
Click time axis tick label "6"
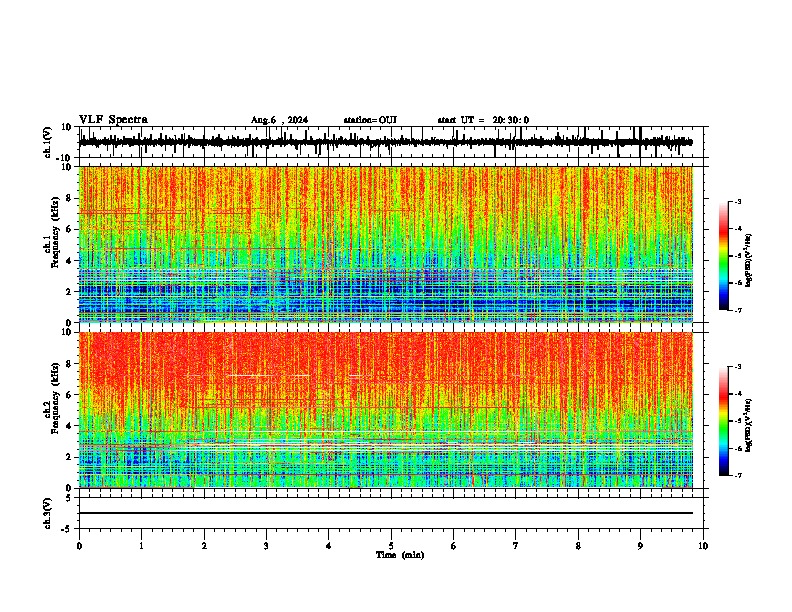(454, 546)
